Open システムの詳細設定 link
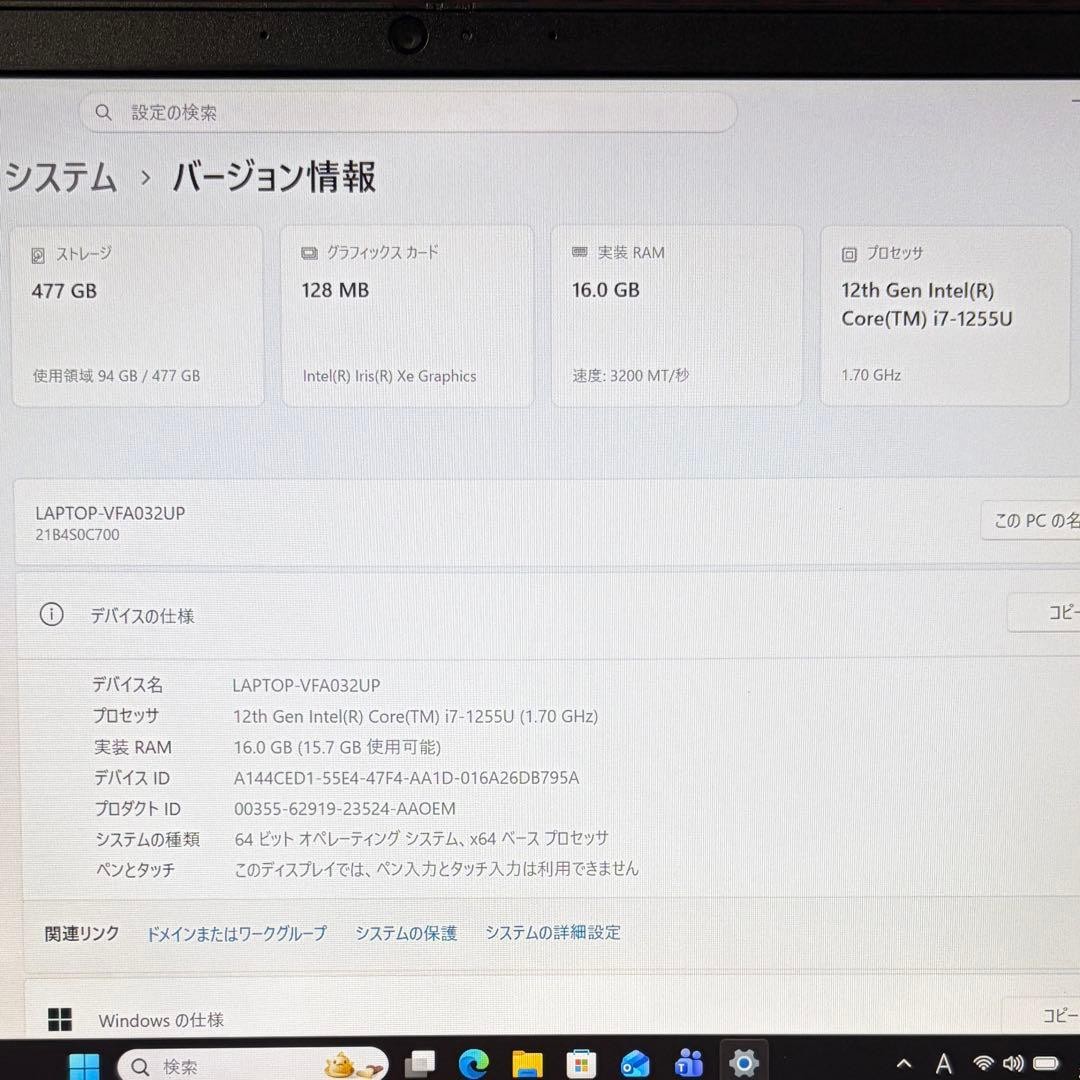The image size is (1080, 1080). 553,933
